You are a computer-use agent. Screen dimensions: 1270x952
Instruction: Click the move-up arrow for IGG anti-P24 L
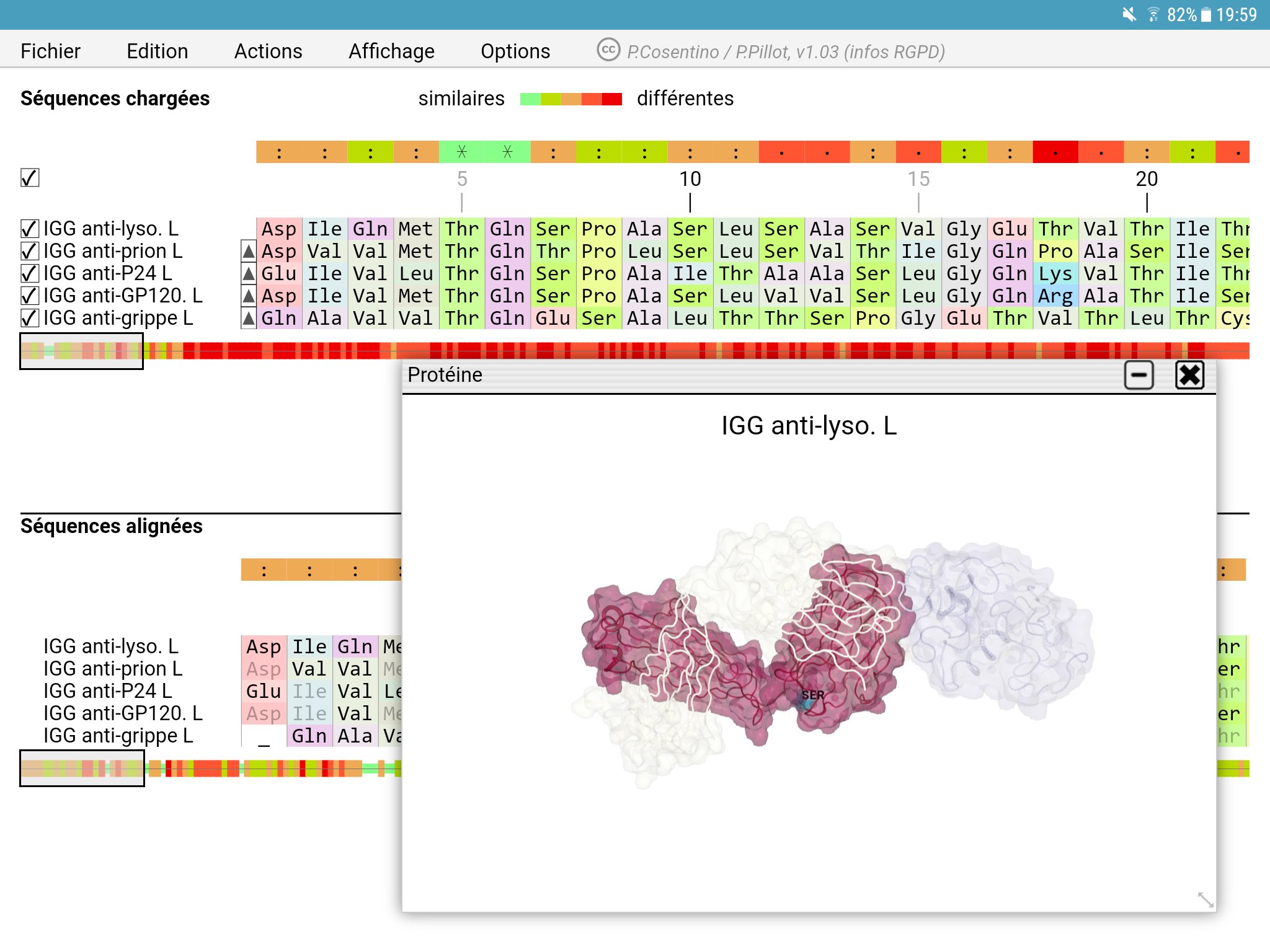coord(249,273)
